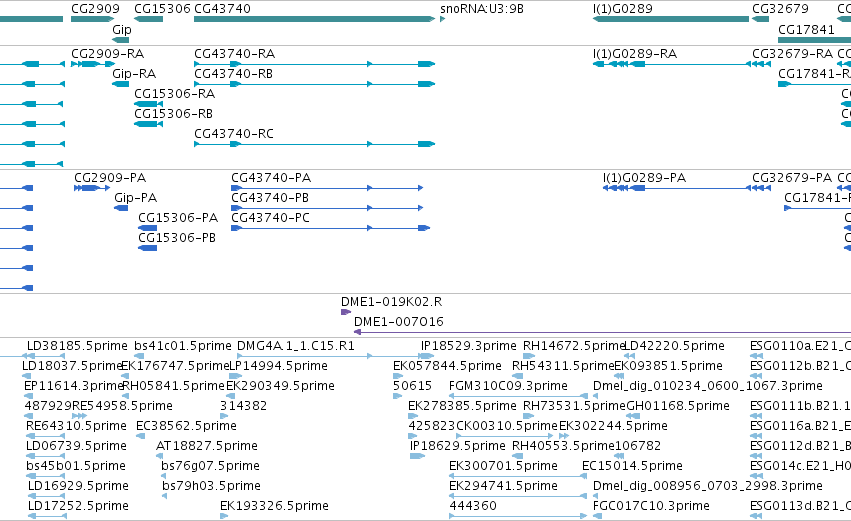Select the 314382 feature label
The image size is (851, 521).
click(x=244, y=406)
